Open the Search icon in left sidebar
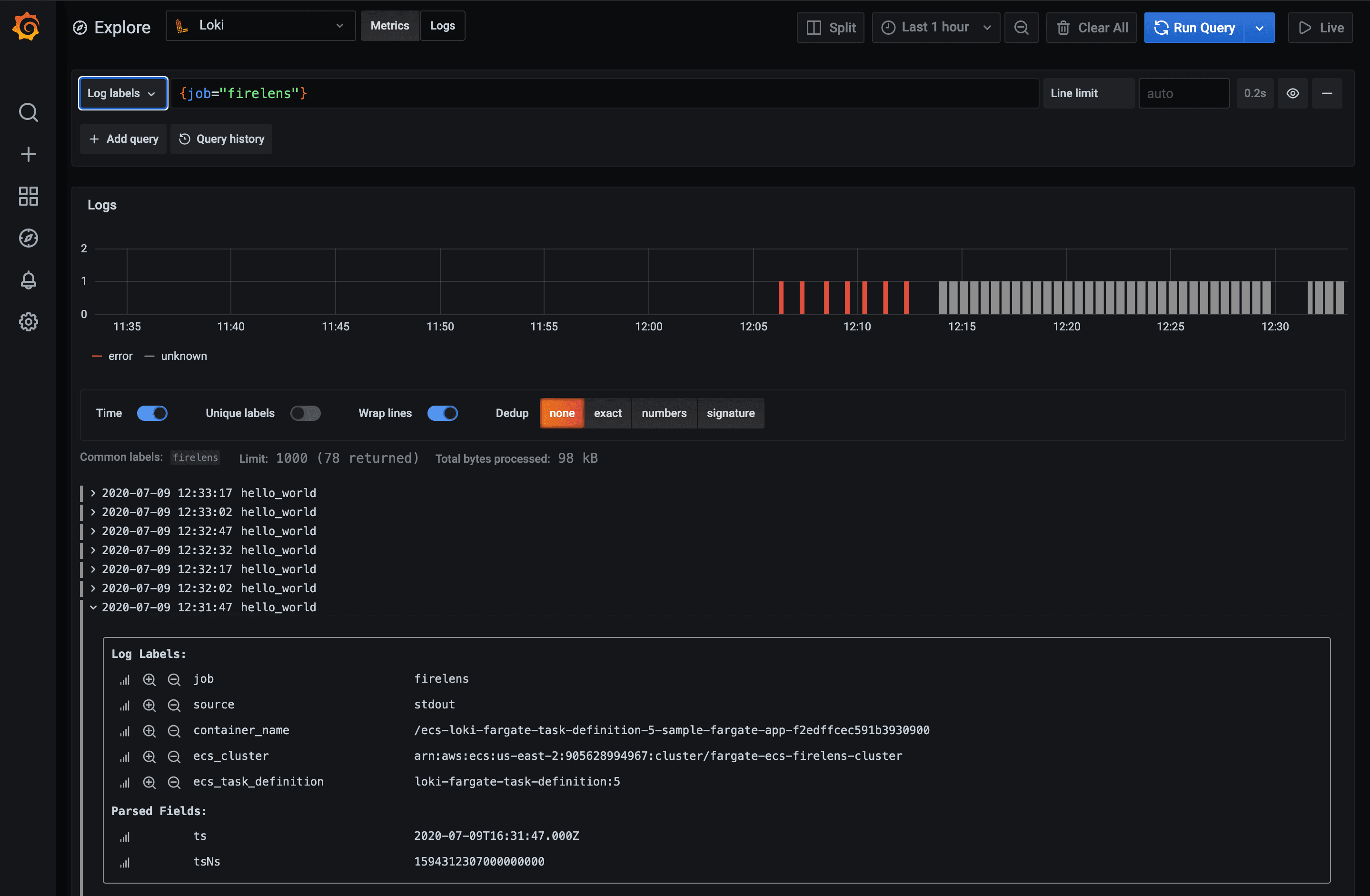 pos(28,113)
